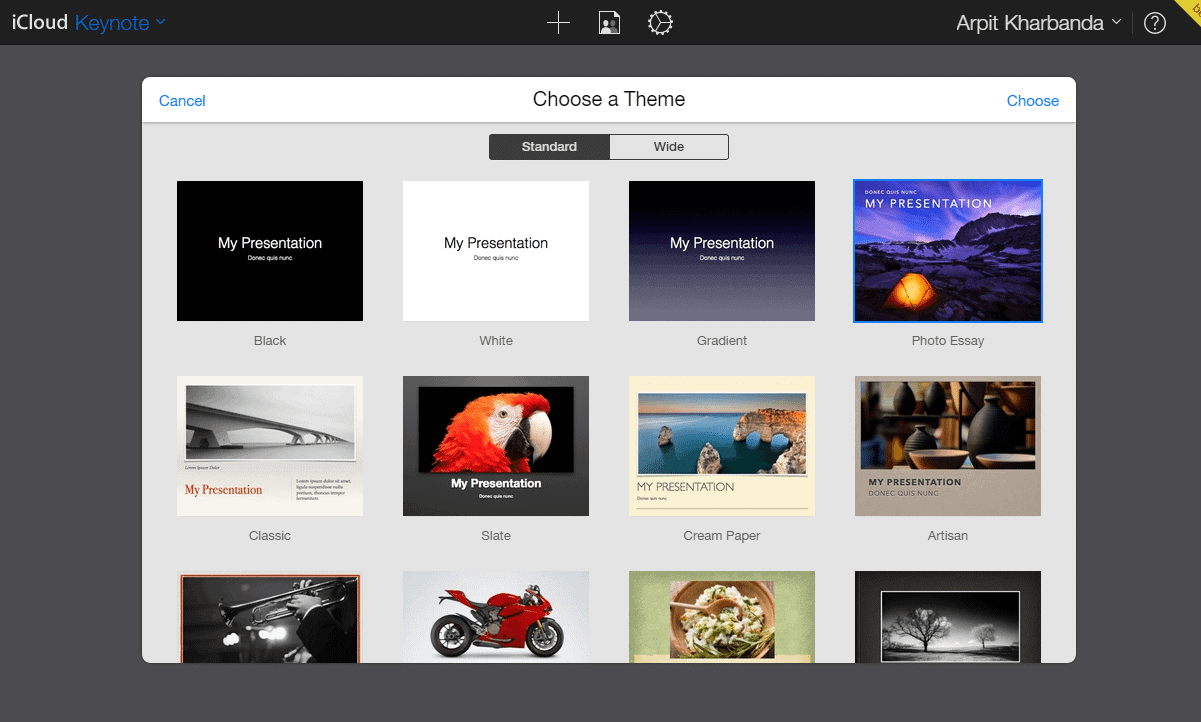Screen dimensions: 1201x722
Task: Open the Keynote app switcher dropdown
Action: point(119,21)
